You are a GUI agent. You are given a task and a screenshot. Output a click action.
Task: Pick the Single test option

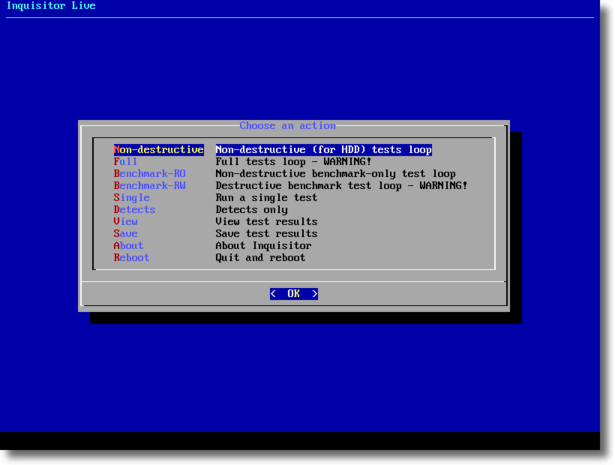[131, 198]
